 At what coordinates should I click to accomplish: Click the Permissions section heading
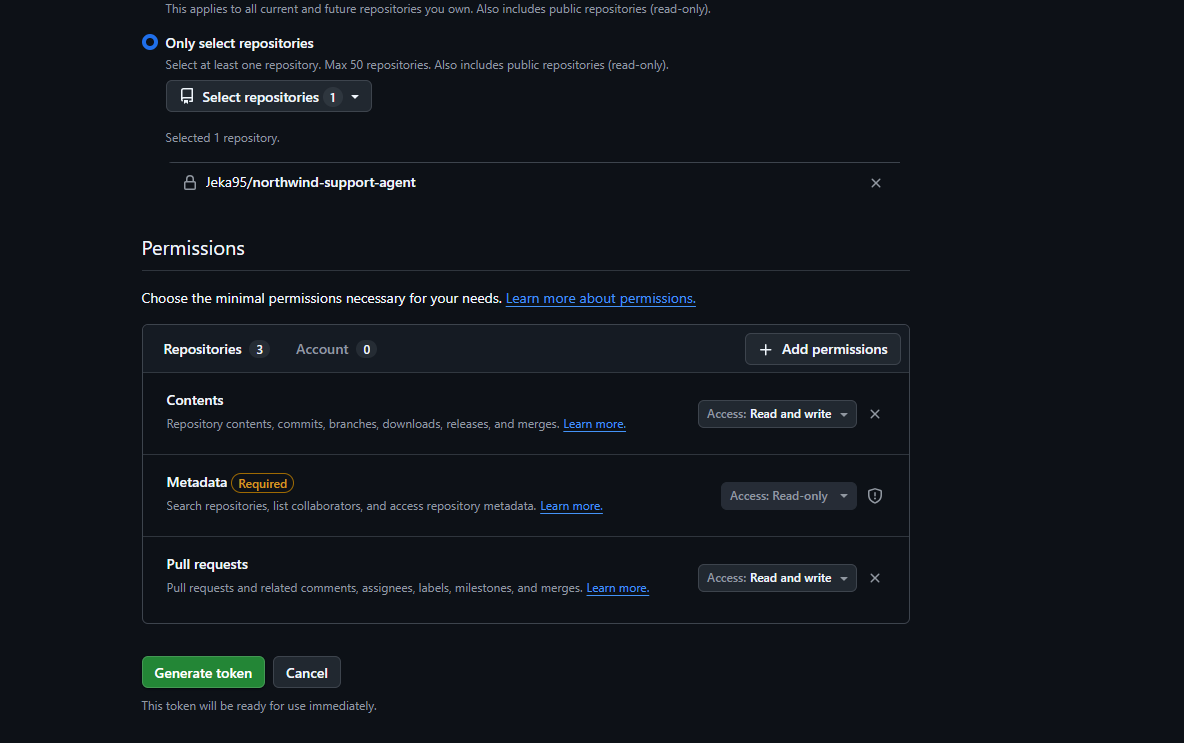[x=193, y=248]
